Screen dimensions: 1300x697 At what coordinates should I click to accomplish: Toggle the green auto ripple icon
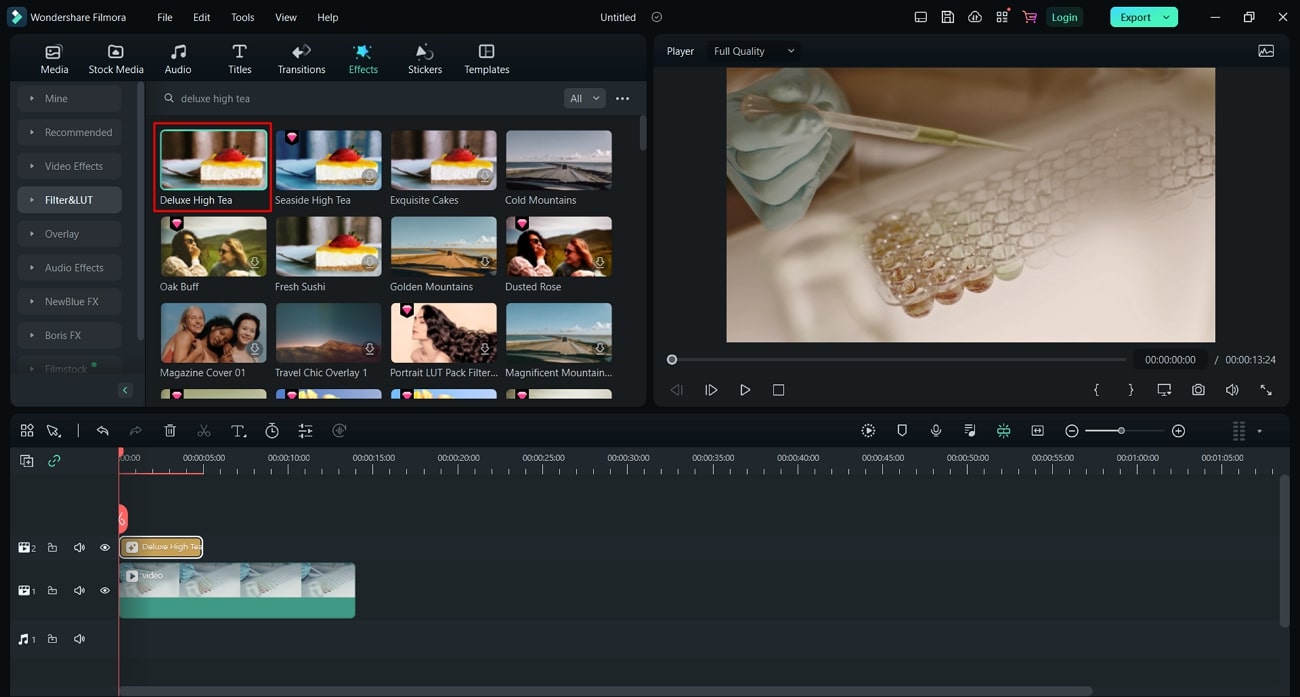tap(1004, 431)
